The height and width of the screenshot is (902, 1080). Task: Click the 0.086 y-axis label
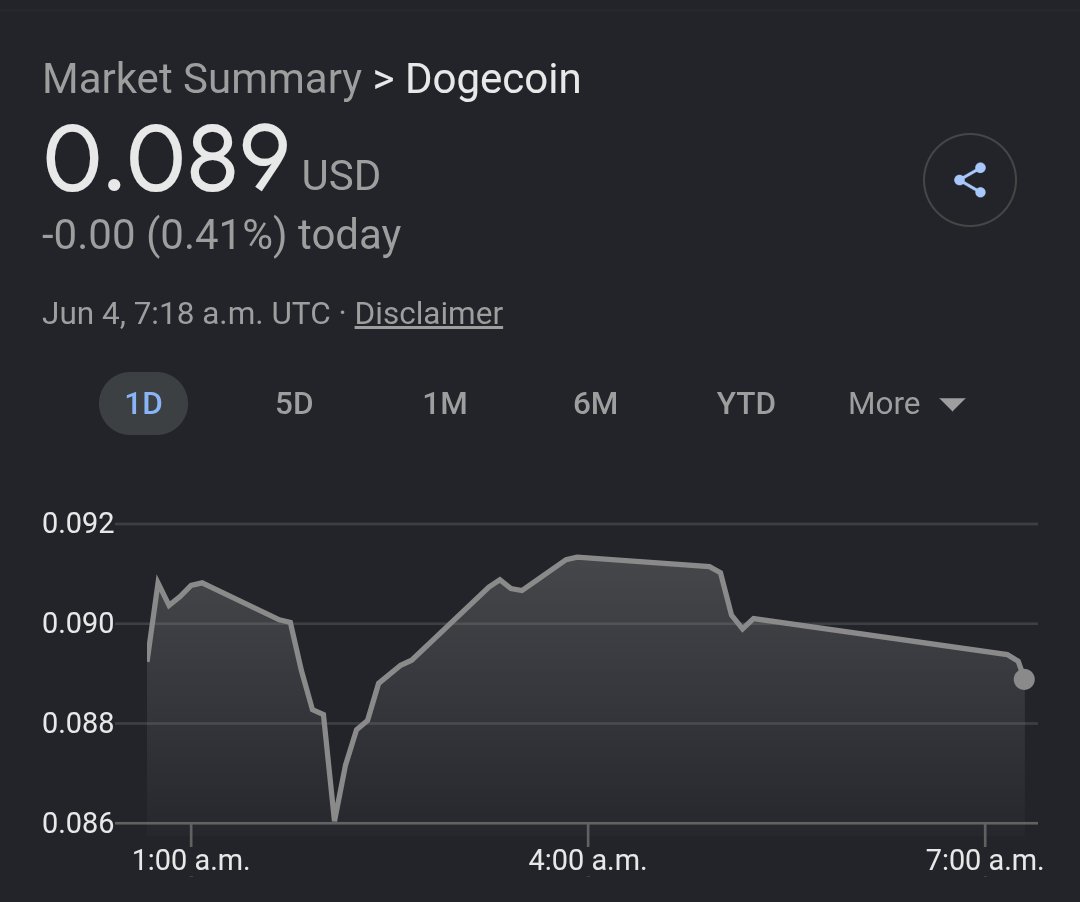[78, 823]
